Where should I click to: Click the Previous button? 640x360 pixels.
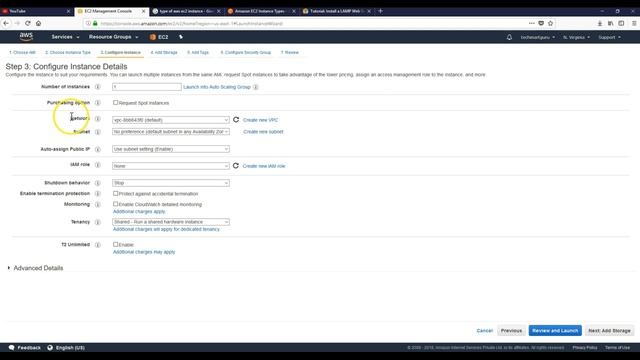[x=511, y=331]
